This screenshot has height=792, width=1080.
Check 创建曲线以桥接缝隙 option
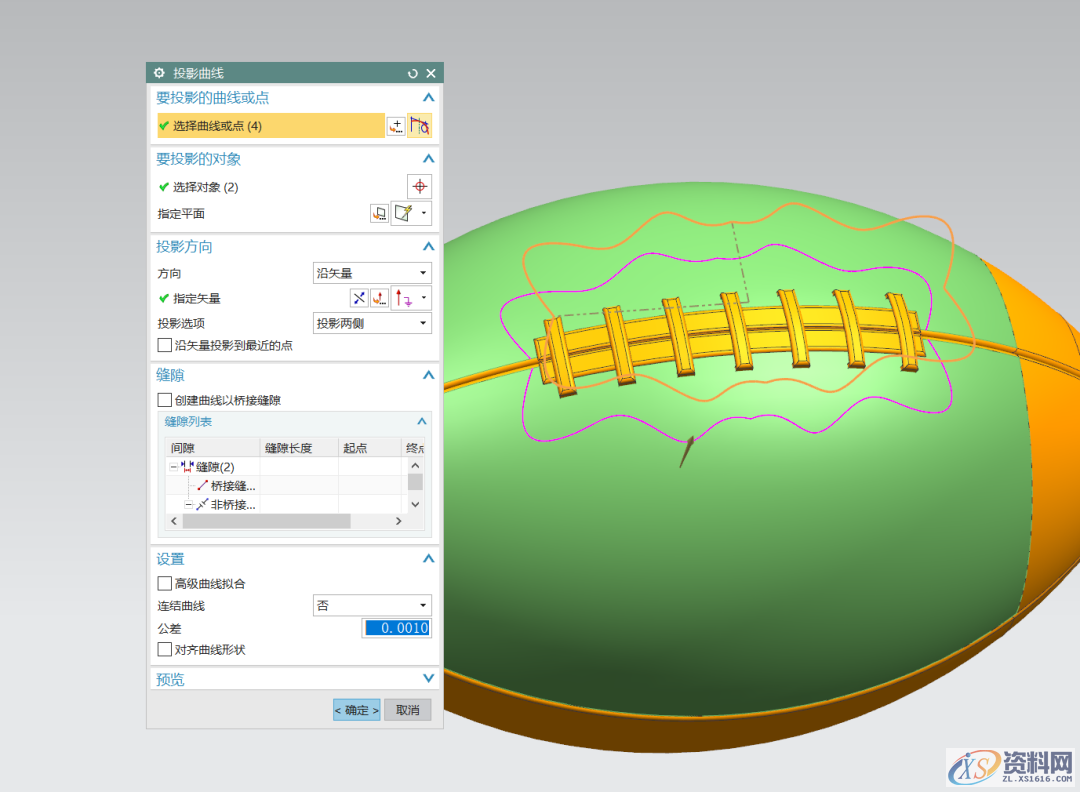(x=165, y=400)
